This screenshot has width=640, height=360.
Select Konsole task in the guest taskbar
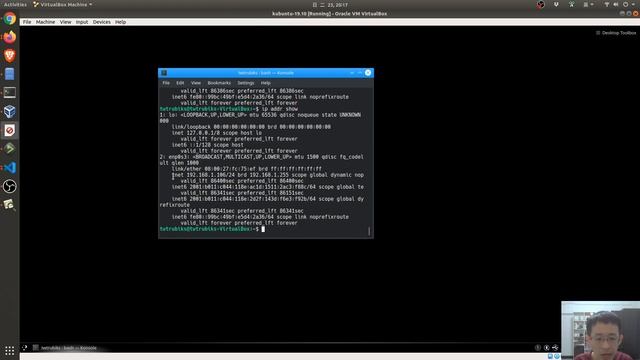pyautogui.click(x=65, y=348)
